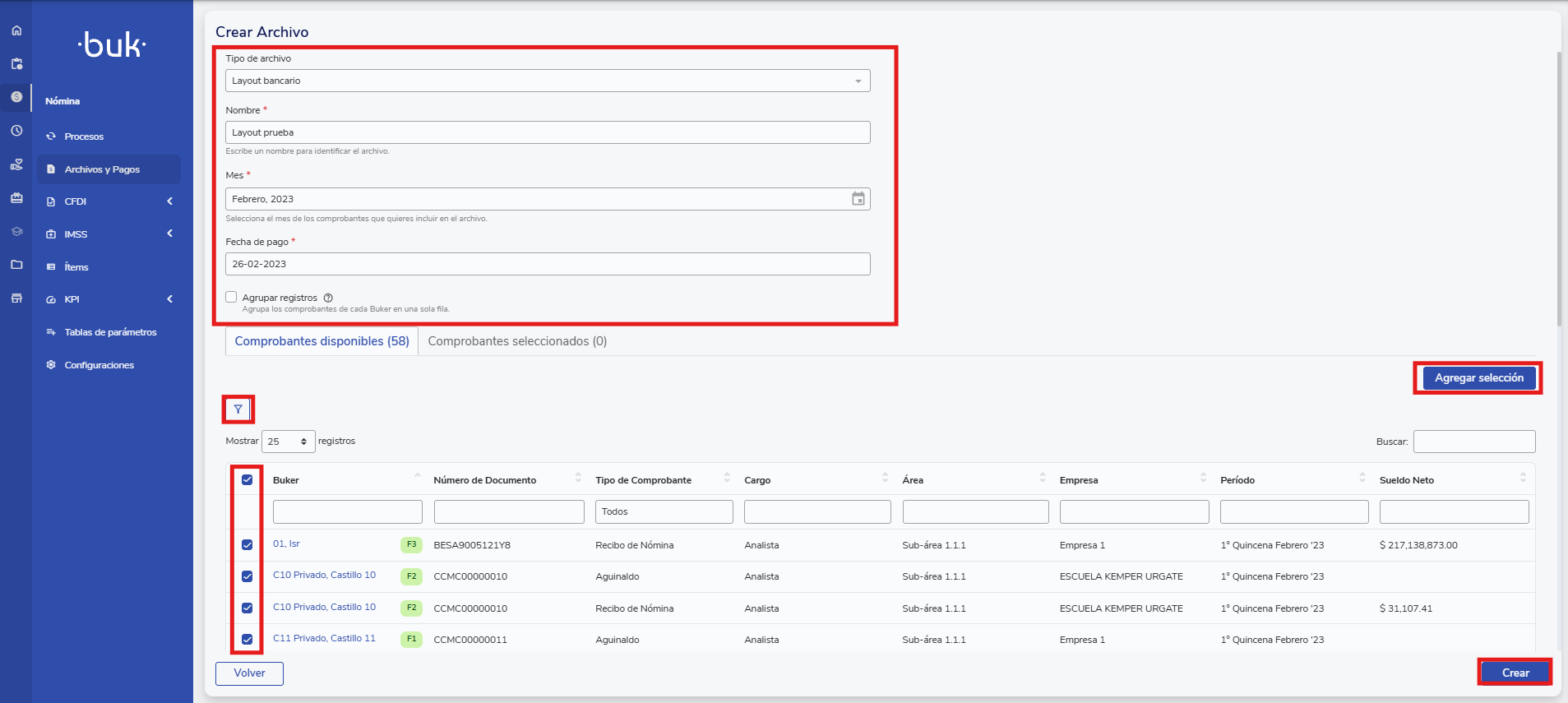Click the Crear button

click(x=1515, y=673)
